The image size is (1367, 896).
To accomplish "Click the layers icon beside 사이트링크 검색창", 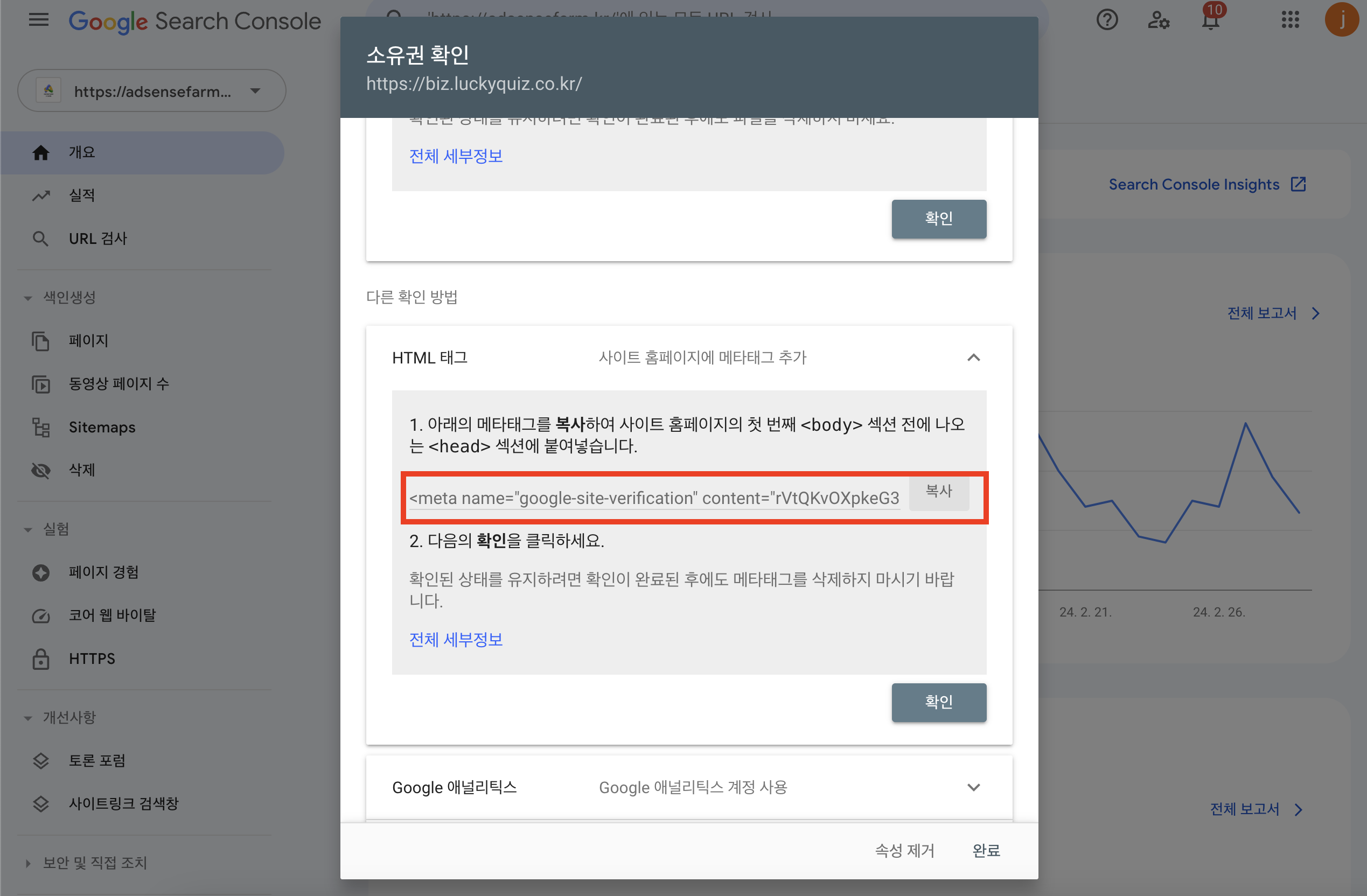I will click(x=41, y=804).
